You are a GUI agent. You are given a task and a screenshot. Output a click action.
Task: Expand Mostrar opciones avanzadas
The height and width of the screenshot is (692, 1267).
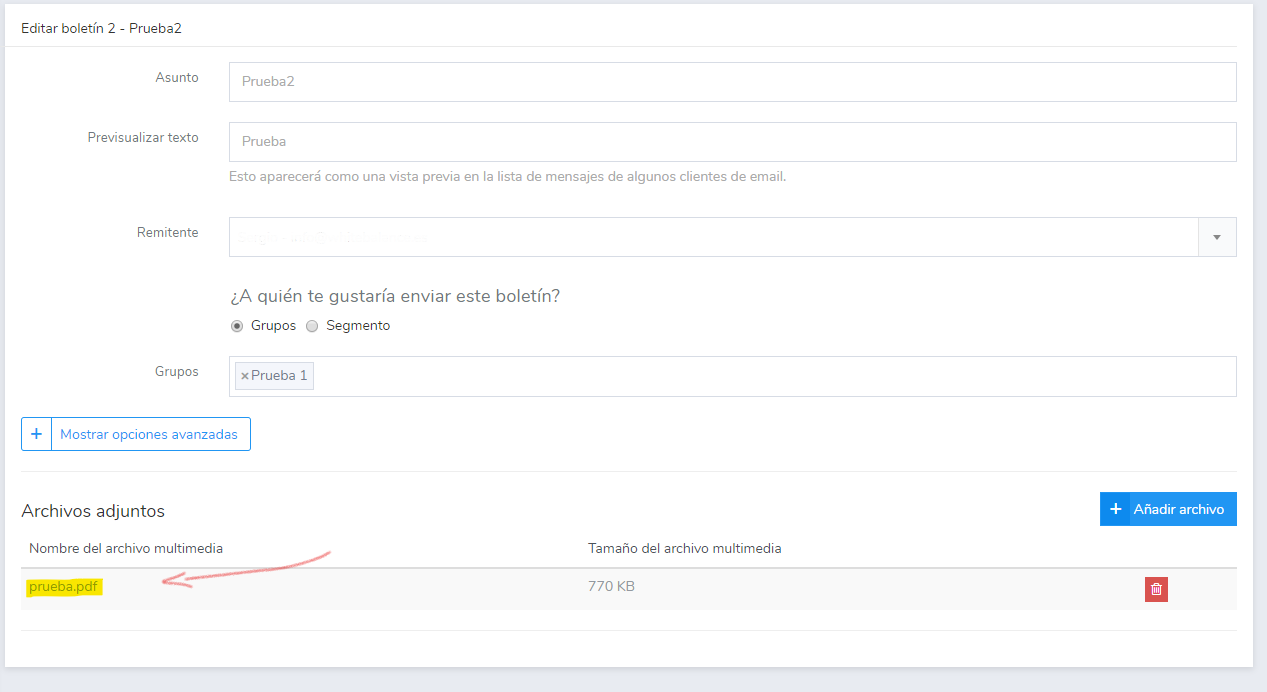pyautogui.click(x=136, y=434)
